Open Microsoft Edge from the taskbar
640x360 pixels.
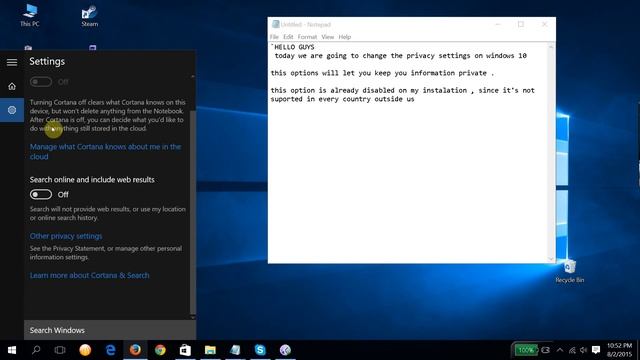pos(110,350)
